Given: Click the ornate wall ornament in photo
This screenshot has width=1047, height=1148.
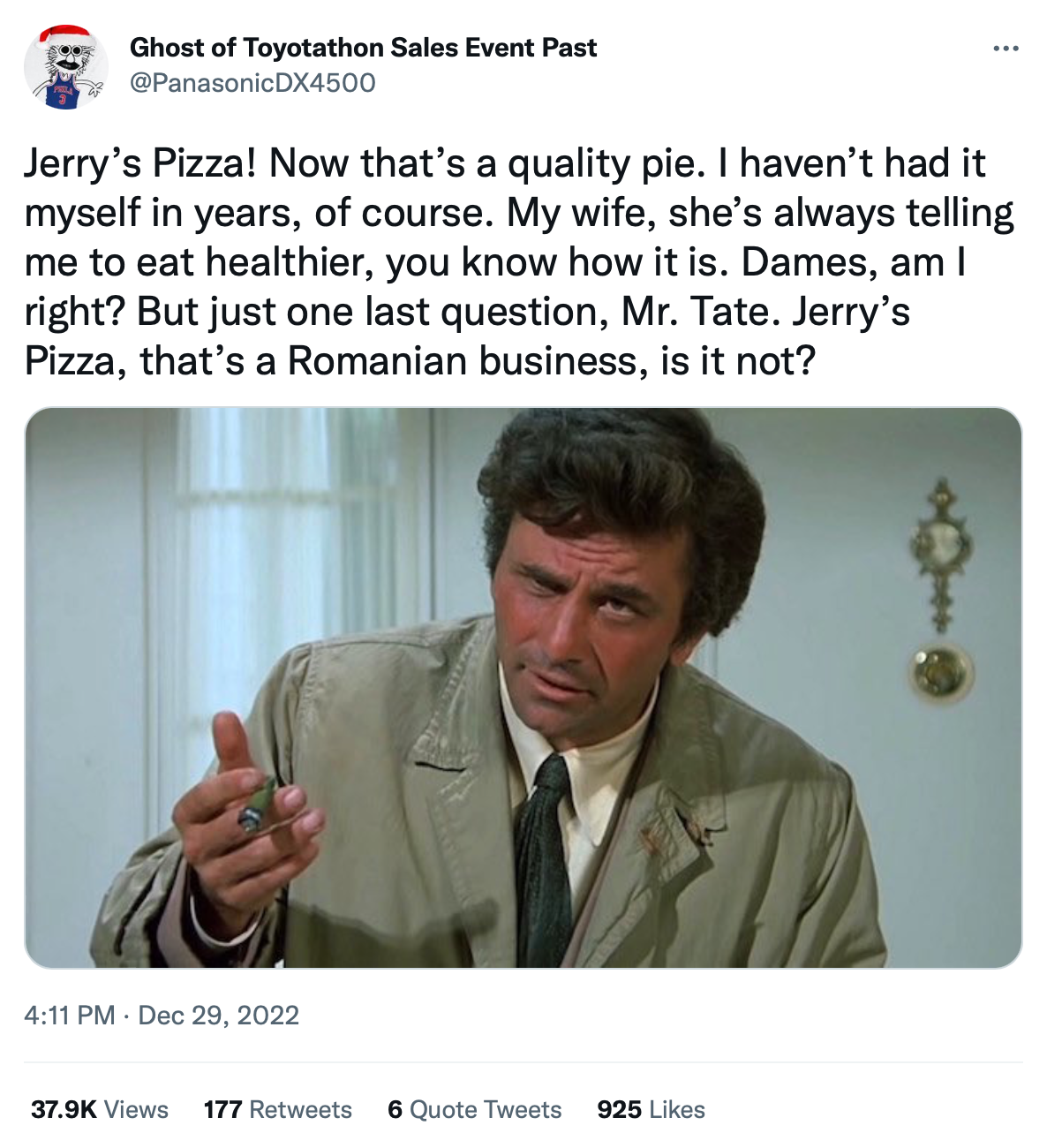Looking at the screenshot, I should (x=942, y=552).
